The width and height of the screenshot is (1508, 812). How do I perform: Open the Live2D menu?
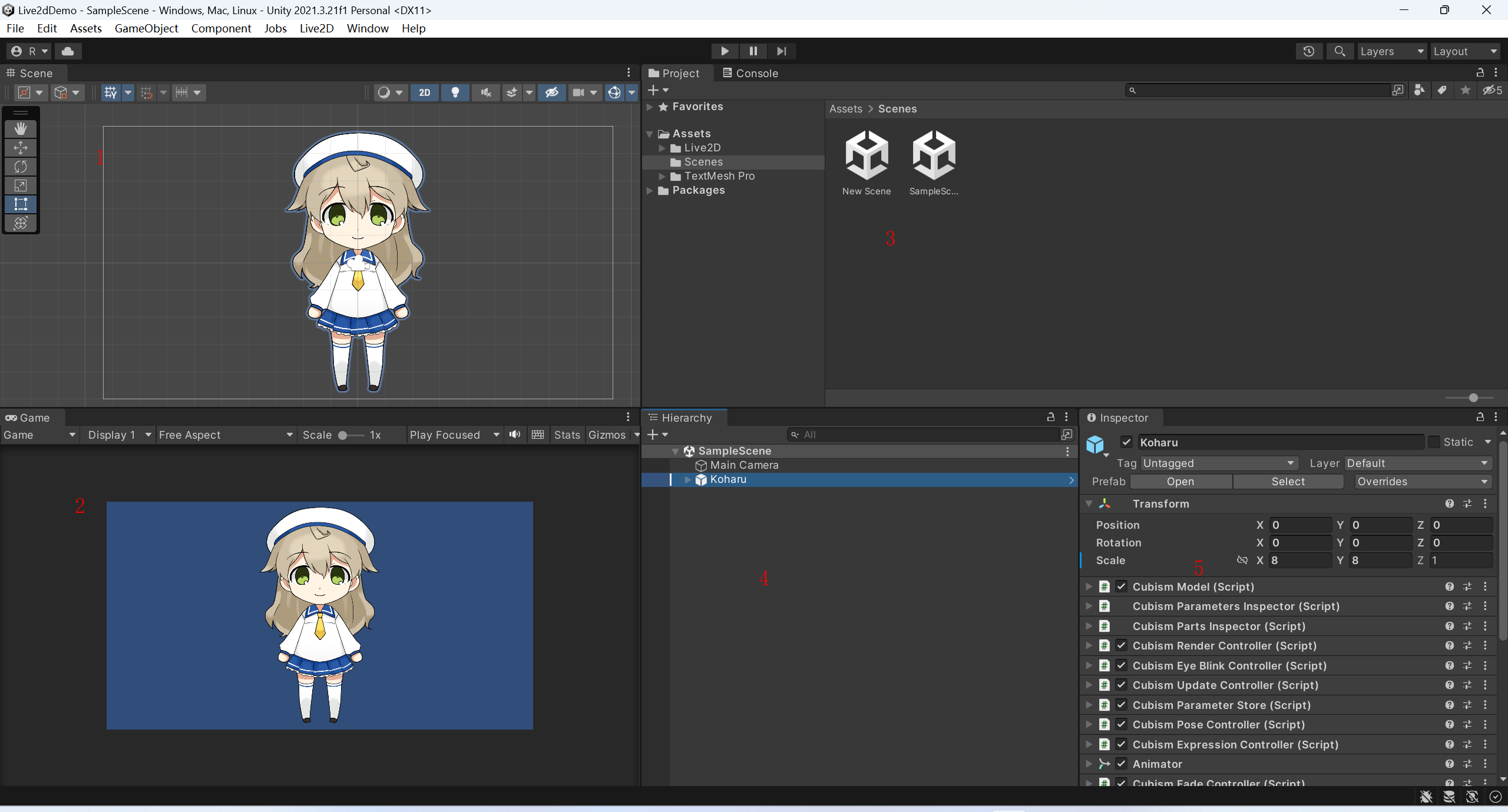[316, 28]
